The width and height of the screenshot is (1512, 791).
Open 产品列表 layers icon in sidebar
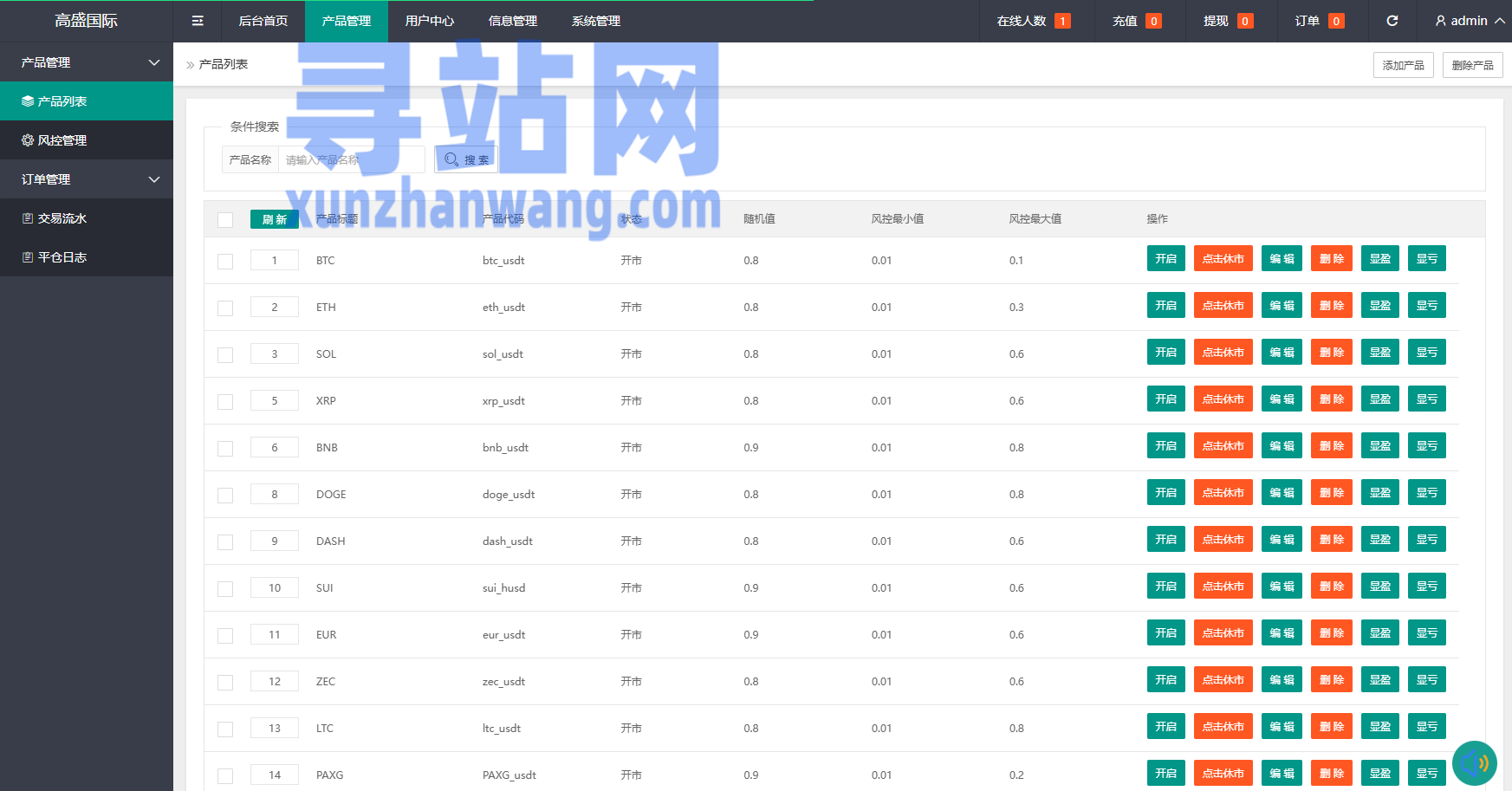click(28, 101)
